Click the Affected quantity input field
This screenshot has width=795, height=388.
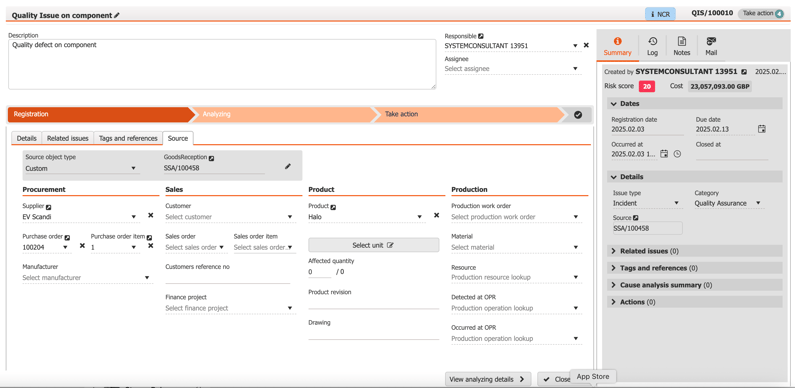point(319,272)
